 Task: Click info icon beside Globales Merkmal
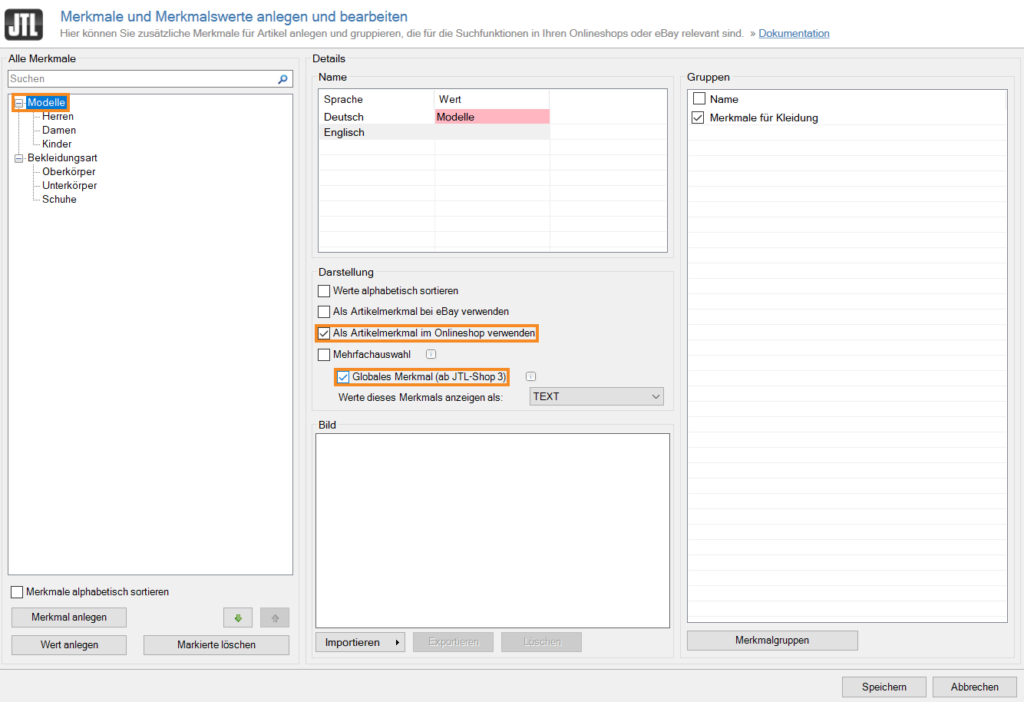pos(531,377)
